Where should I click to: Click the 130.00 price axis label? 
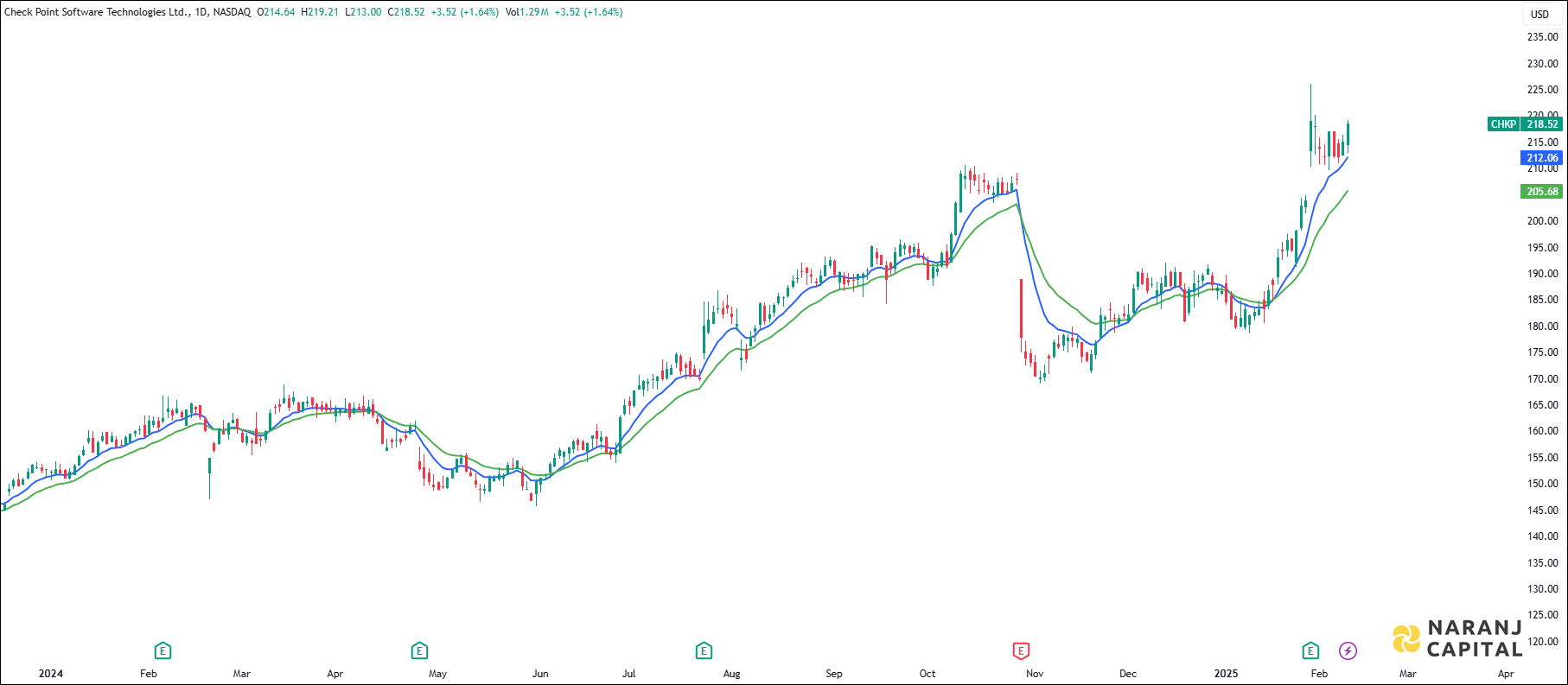[1542, 589]
